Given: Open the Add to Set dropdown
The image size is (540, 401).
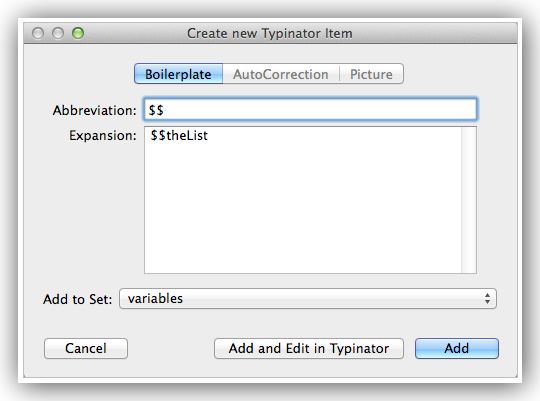Looking at the screenshot, I should pos(308,298).
